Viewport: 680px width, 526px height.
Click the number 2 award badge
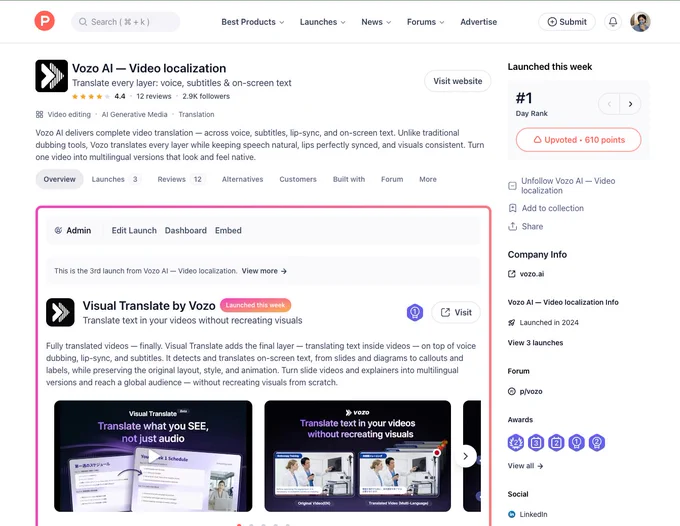[x=556, y=443]
